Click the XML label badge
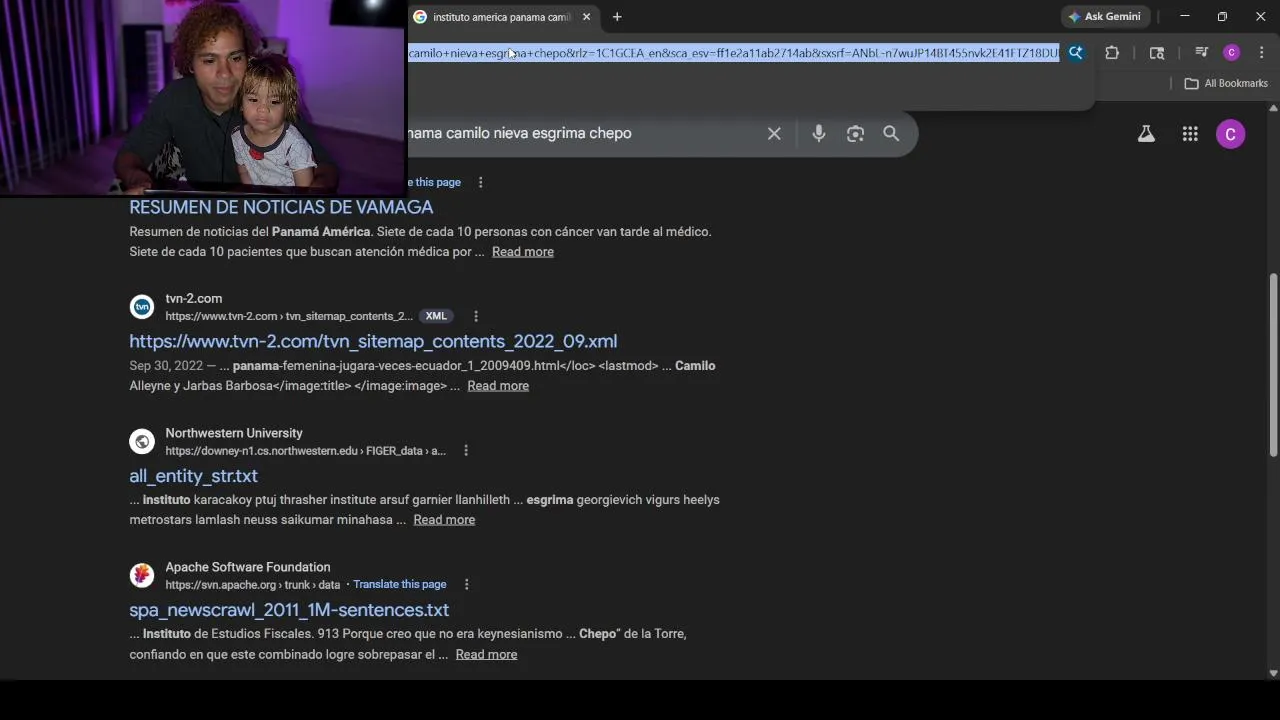 pyautogui.click(x=436, y=316)
